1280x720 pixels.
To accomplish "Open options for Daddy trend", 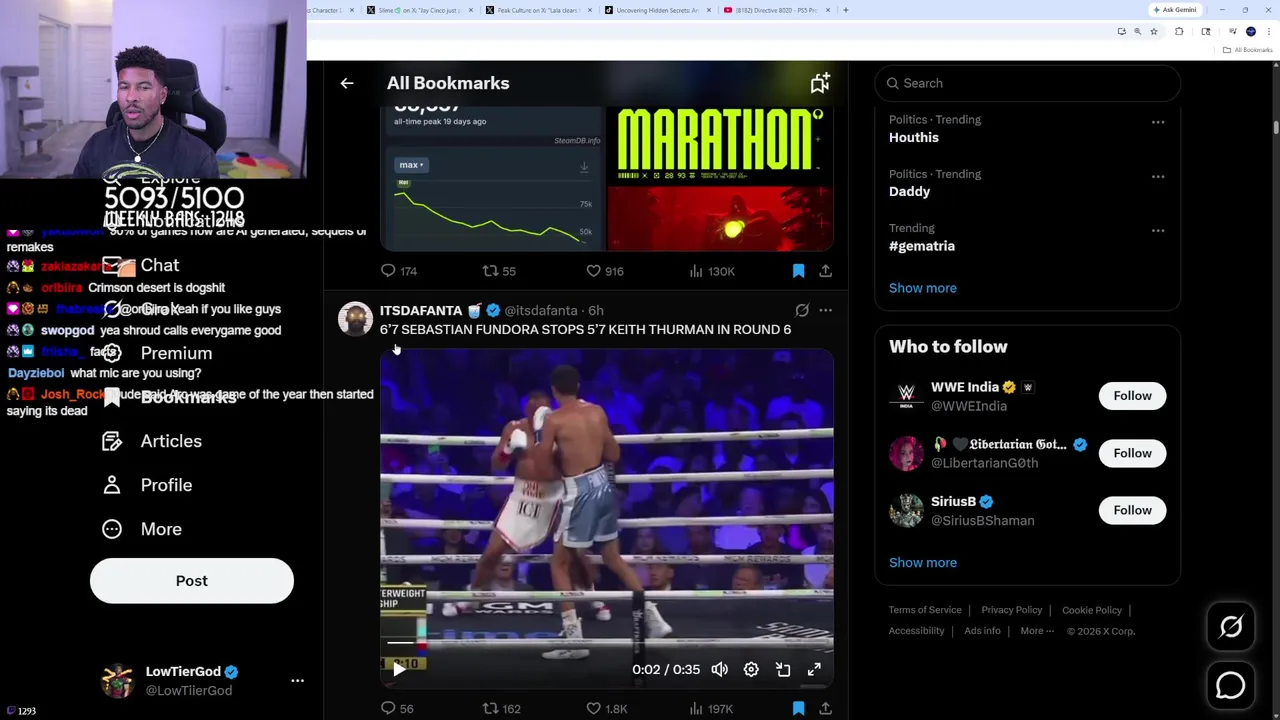I will [1157, 176].
